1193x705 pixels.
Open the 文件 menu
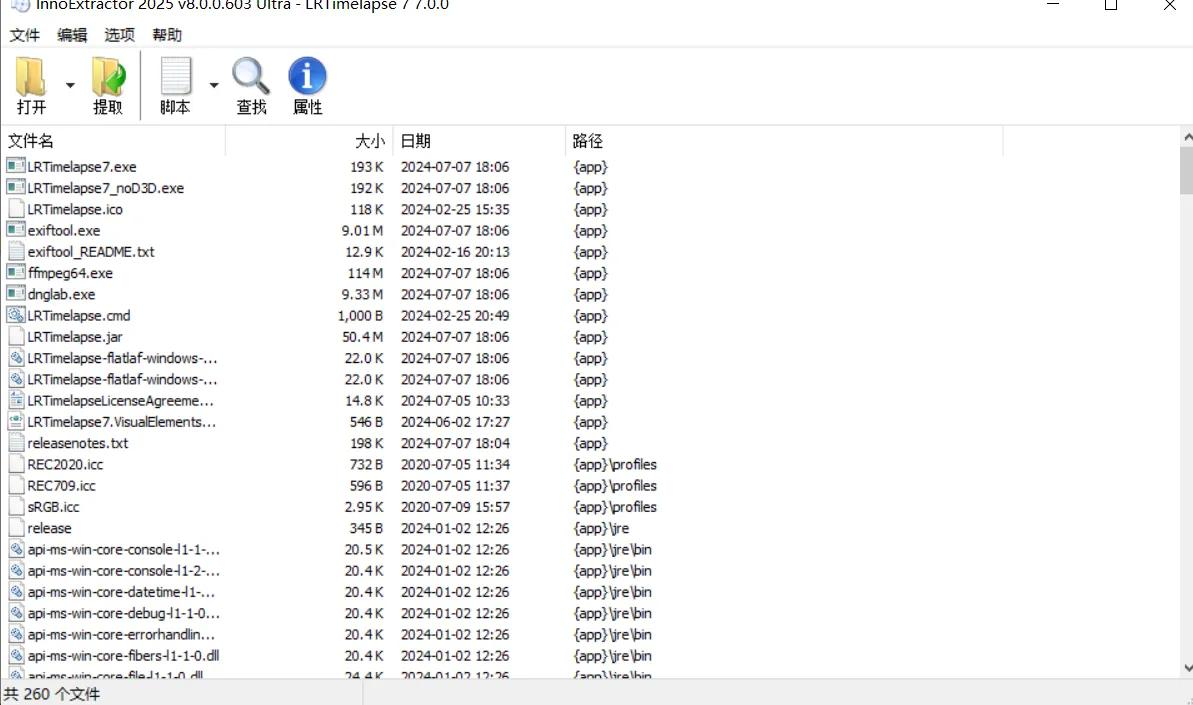coord(24,35)
